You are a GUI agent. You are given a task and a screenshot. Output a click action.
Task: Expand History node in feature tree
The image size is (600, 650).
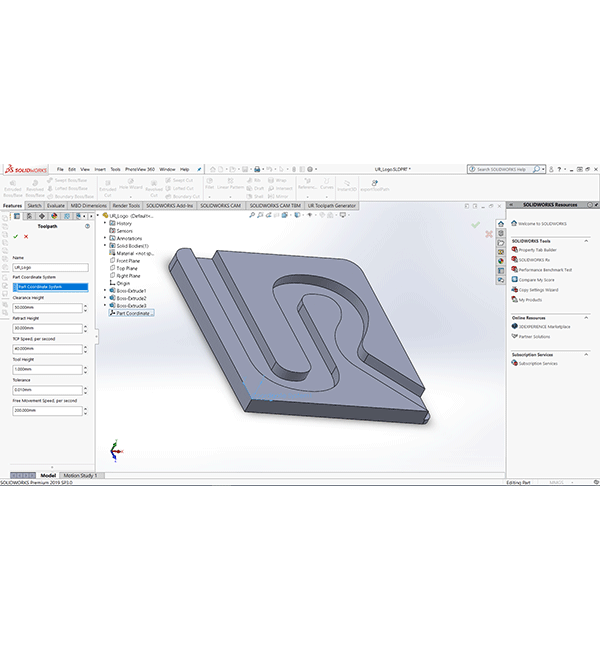[x=105, y=223]
